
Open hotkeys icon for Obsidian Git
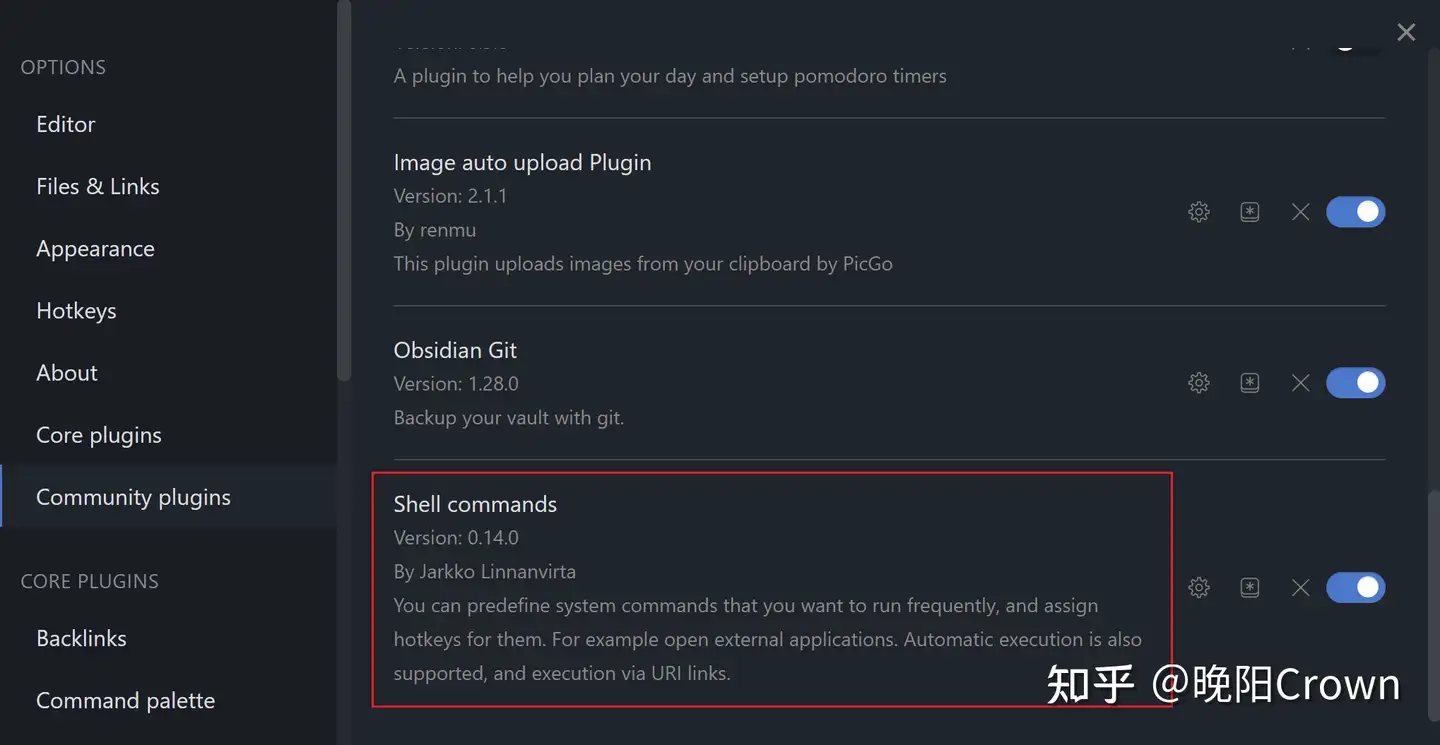(x=1250, y=383)
